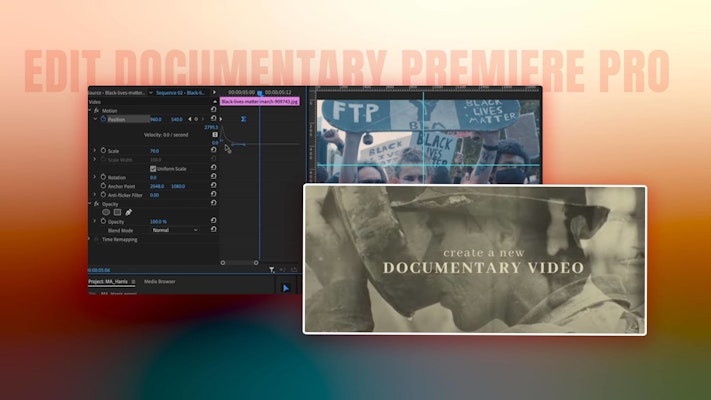Click the timecode 00:00:05:06 in Effect Controls
711x400 pixels.
click(x=99, y=270)
